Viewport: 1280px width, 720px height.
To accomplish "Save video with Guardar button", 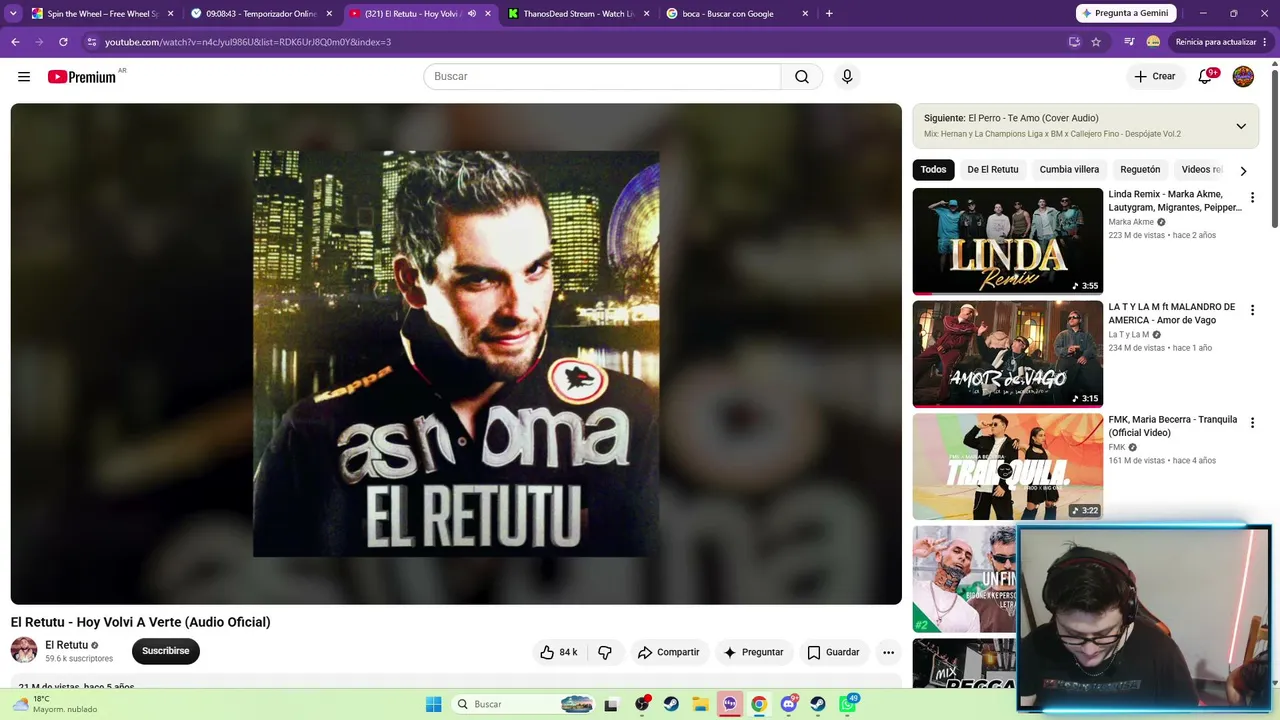I will tap(833, 652).
